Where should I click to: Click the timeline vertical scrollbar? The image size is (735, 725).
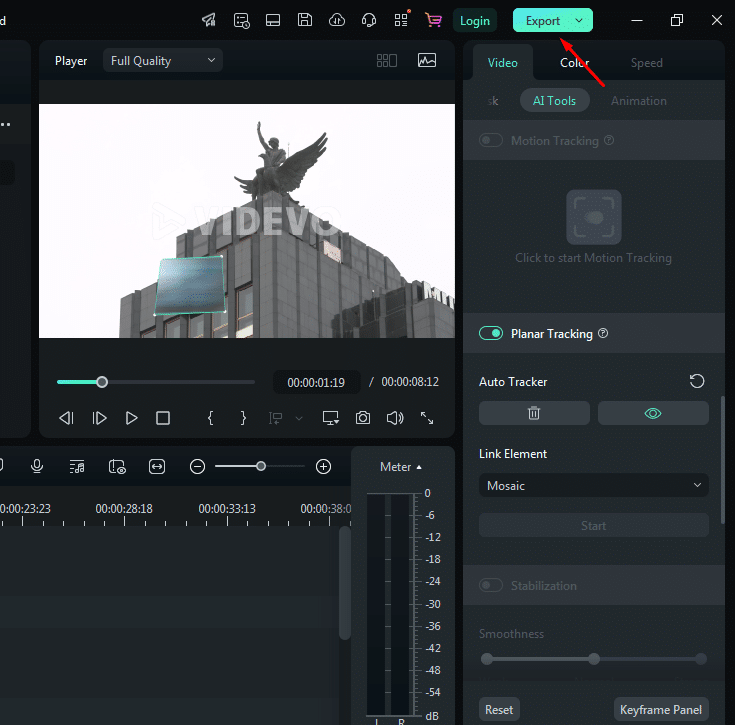tap(345, 583)
